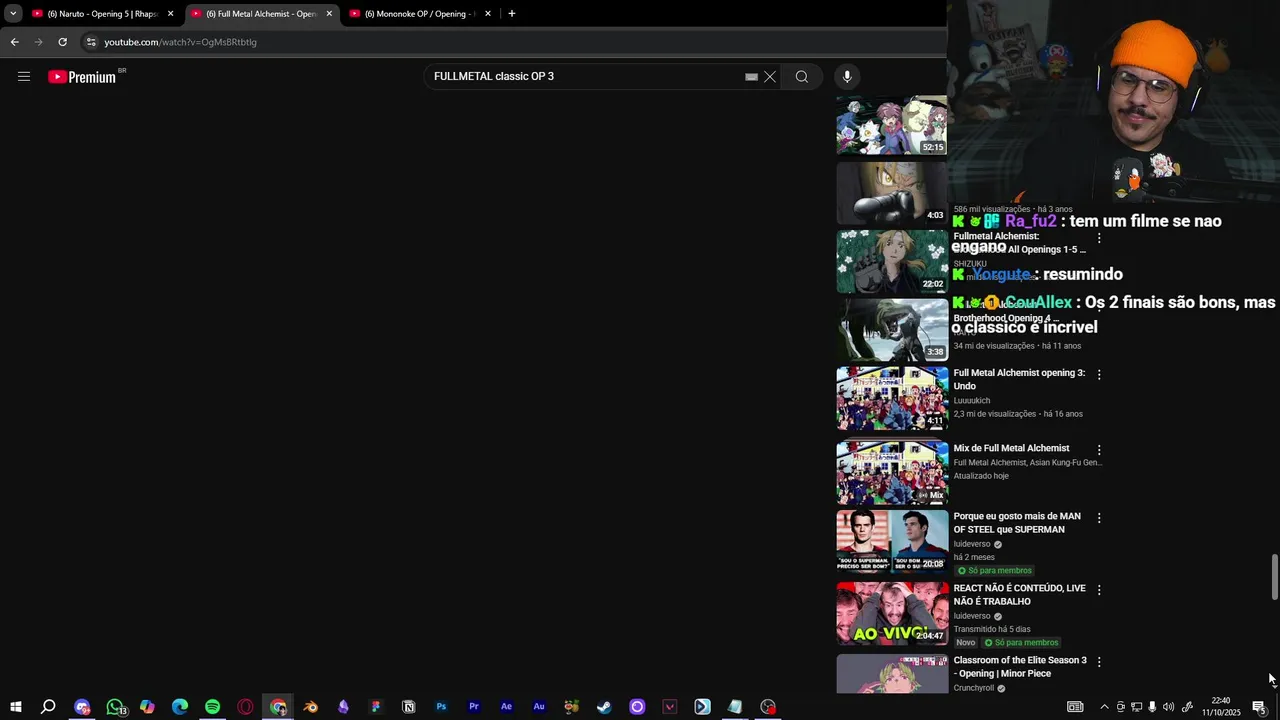Image resolution: width=1280 pixels, height=720 pixels.
Task: Open Obsidian from the taskbar
Action: (x=343, y=707)
